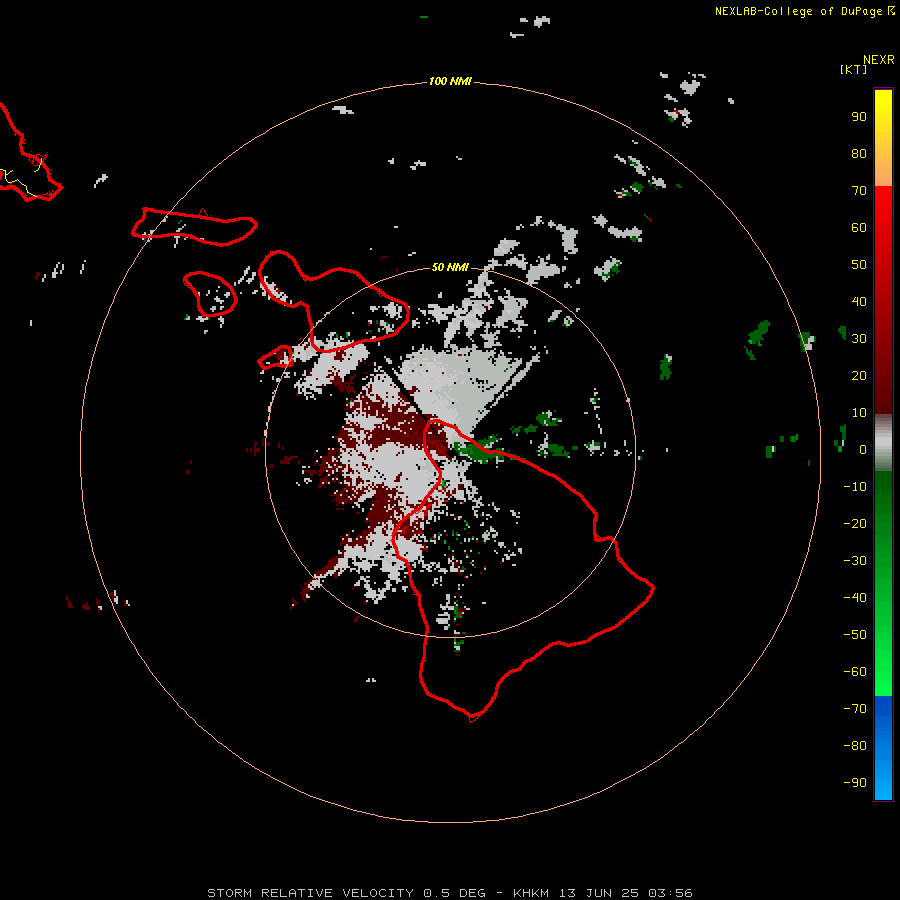The width and height of the screenshot is (900, 900).
Task: Click the -10 value on velocity scale
Action: click(855, 487)
